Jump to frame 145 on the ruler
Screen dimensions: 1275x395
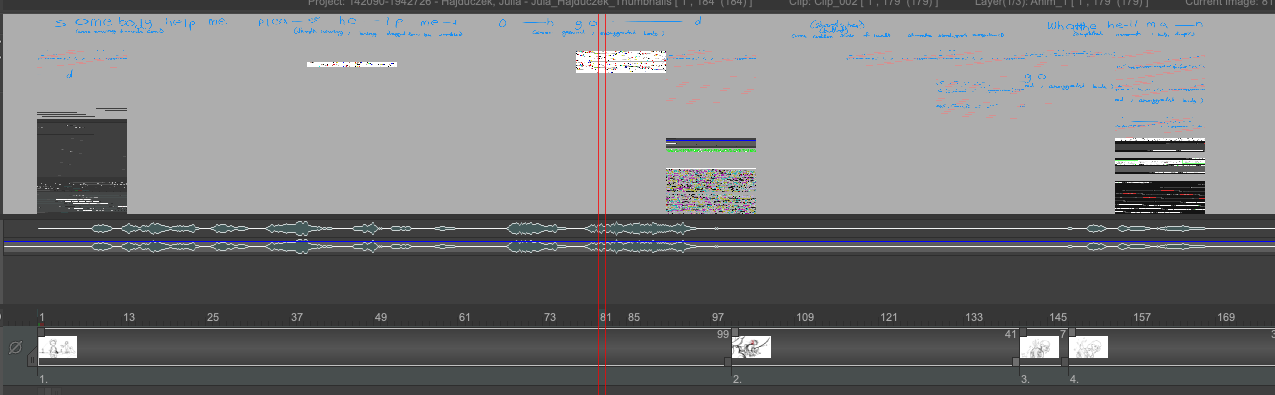(1058, 317)
